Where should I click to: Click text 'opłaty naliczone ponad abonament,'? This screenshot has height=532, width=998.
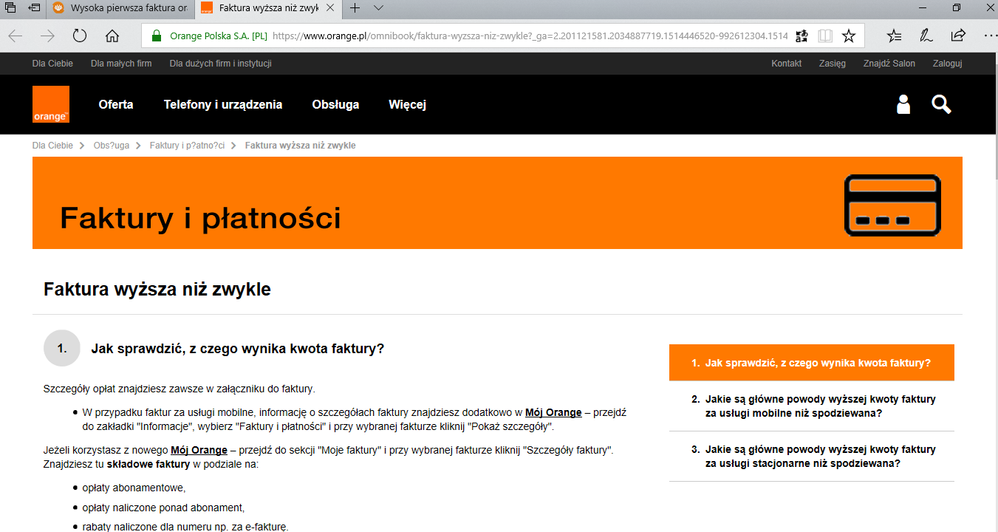pyautogui.click(x=163, y=508)
